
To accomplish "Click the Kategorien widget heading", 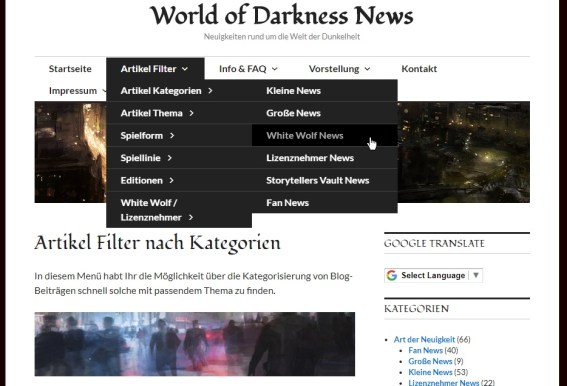I will 417,309.
